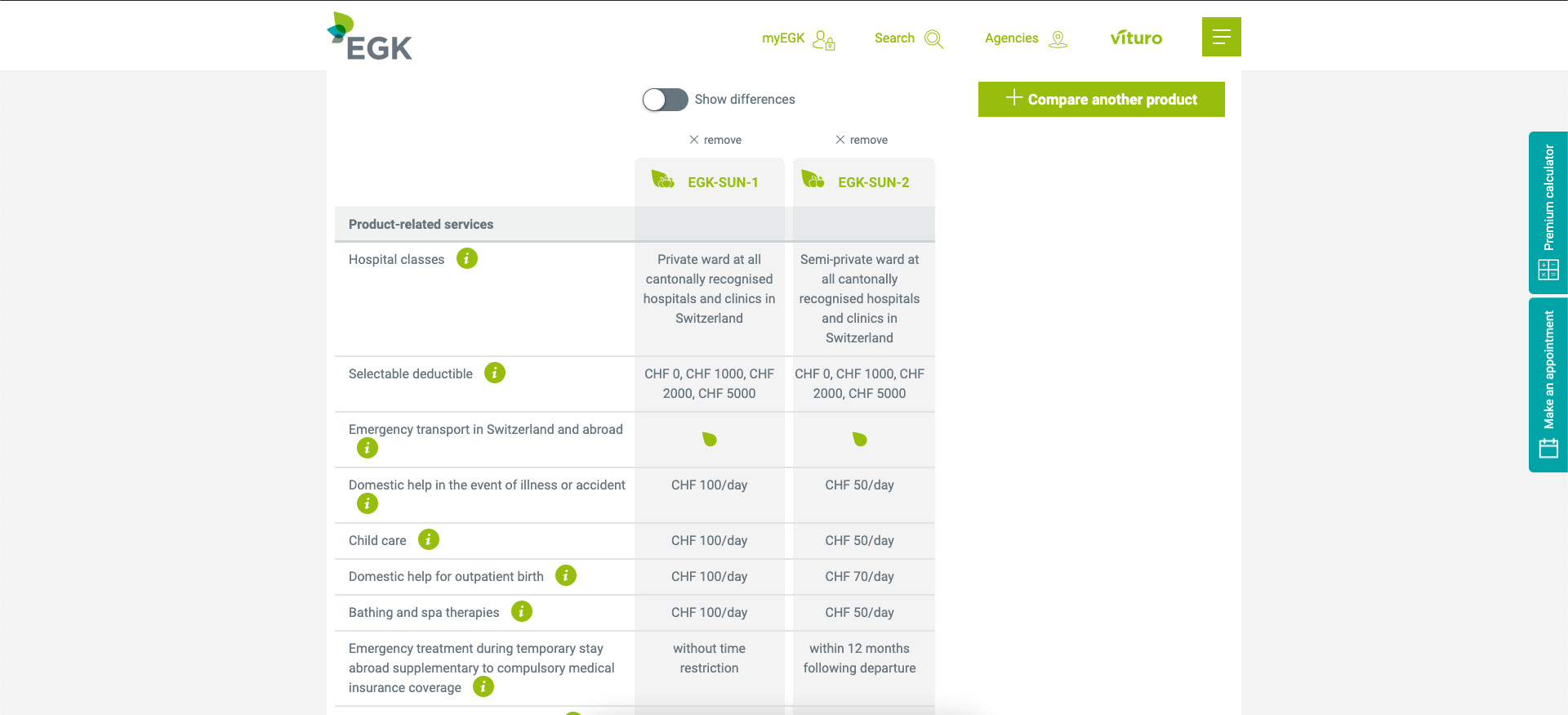Click the appointment calendar icon

pyautogui.click(x=1548, y=448)
